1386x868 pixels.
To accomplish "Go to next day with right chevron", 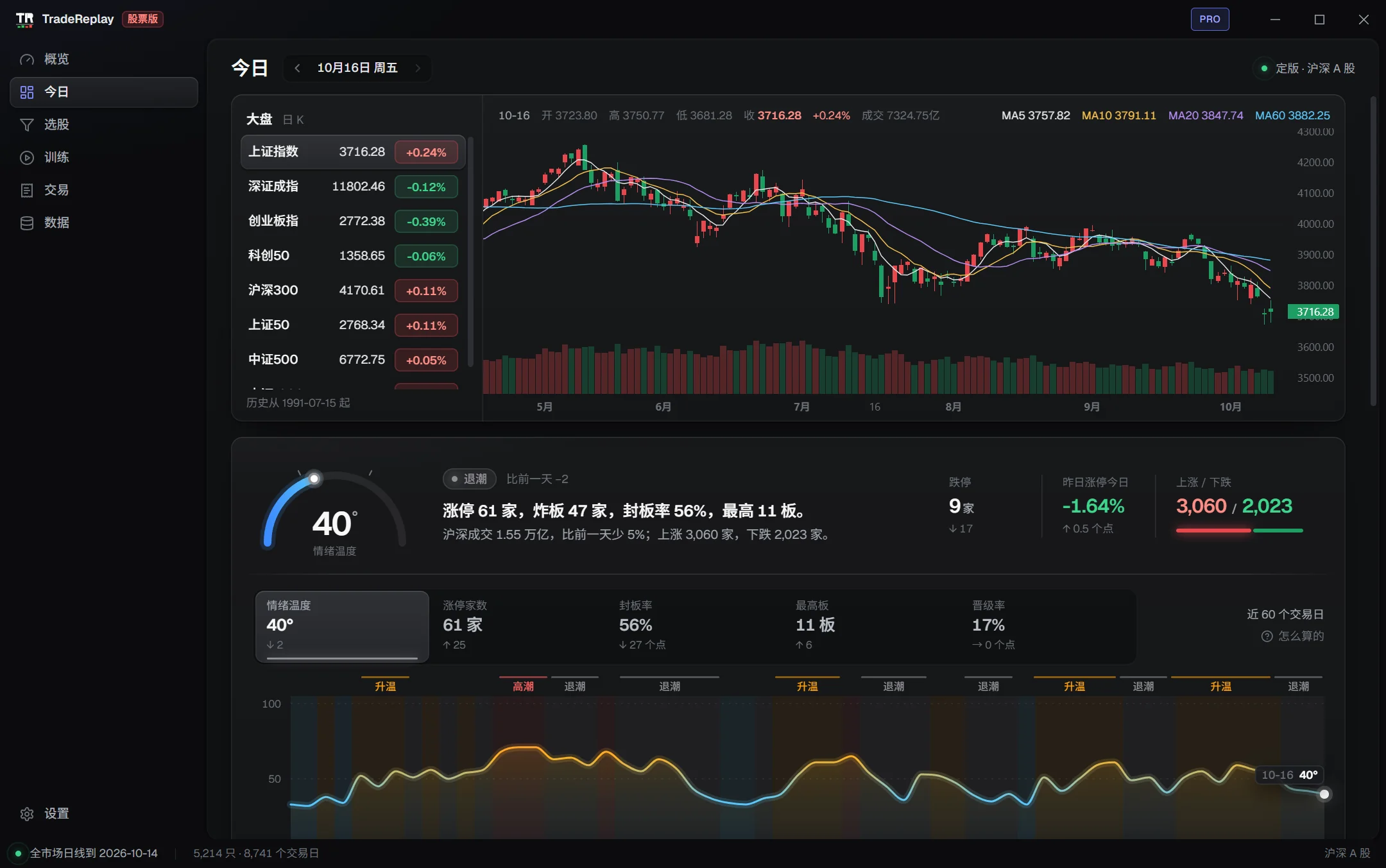I will click(x=418, y=68).
